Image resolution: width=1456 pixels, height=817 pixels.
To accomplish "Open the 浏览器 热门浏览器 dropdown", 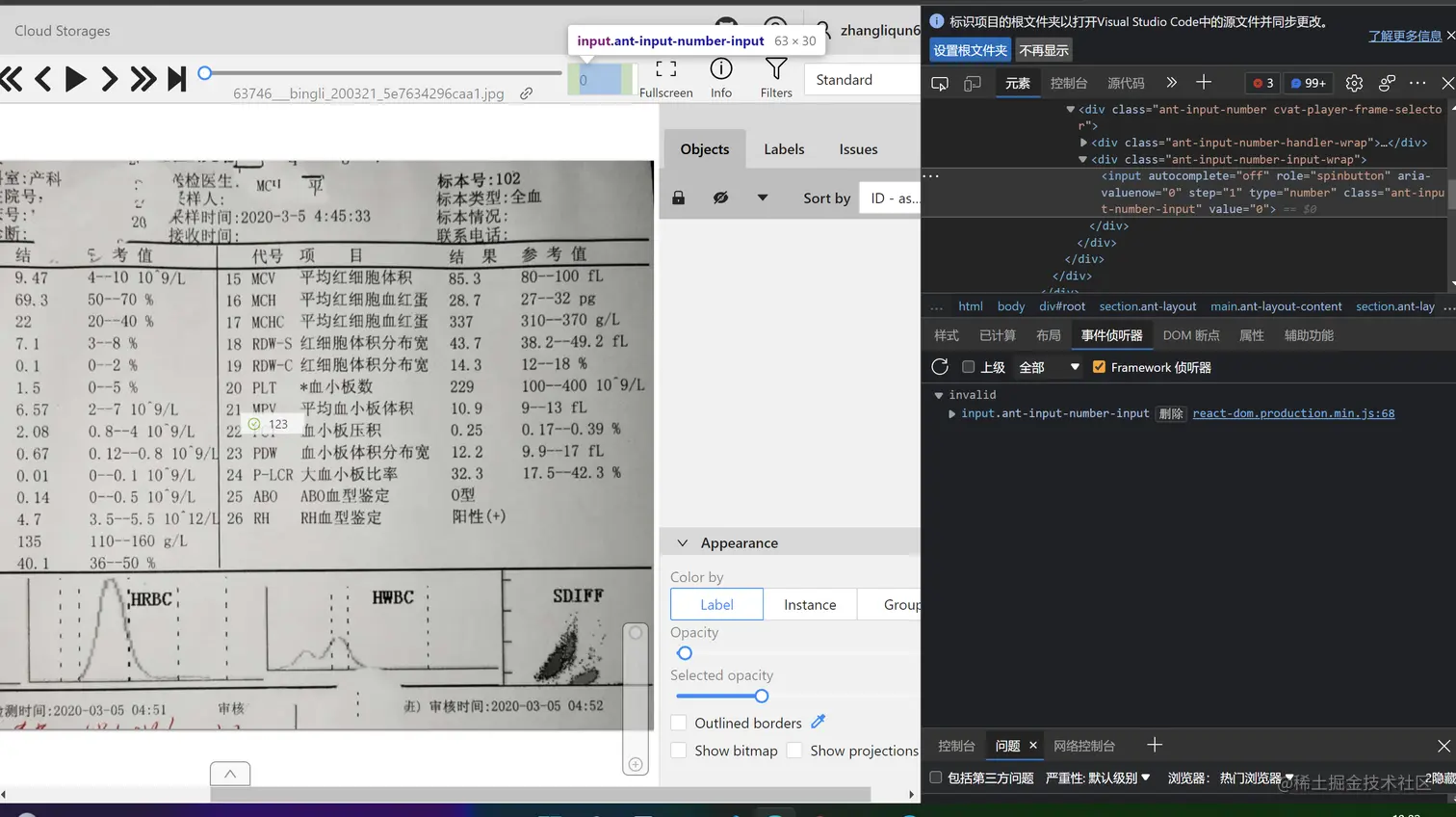I will (1231, 777).
